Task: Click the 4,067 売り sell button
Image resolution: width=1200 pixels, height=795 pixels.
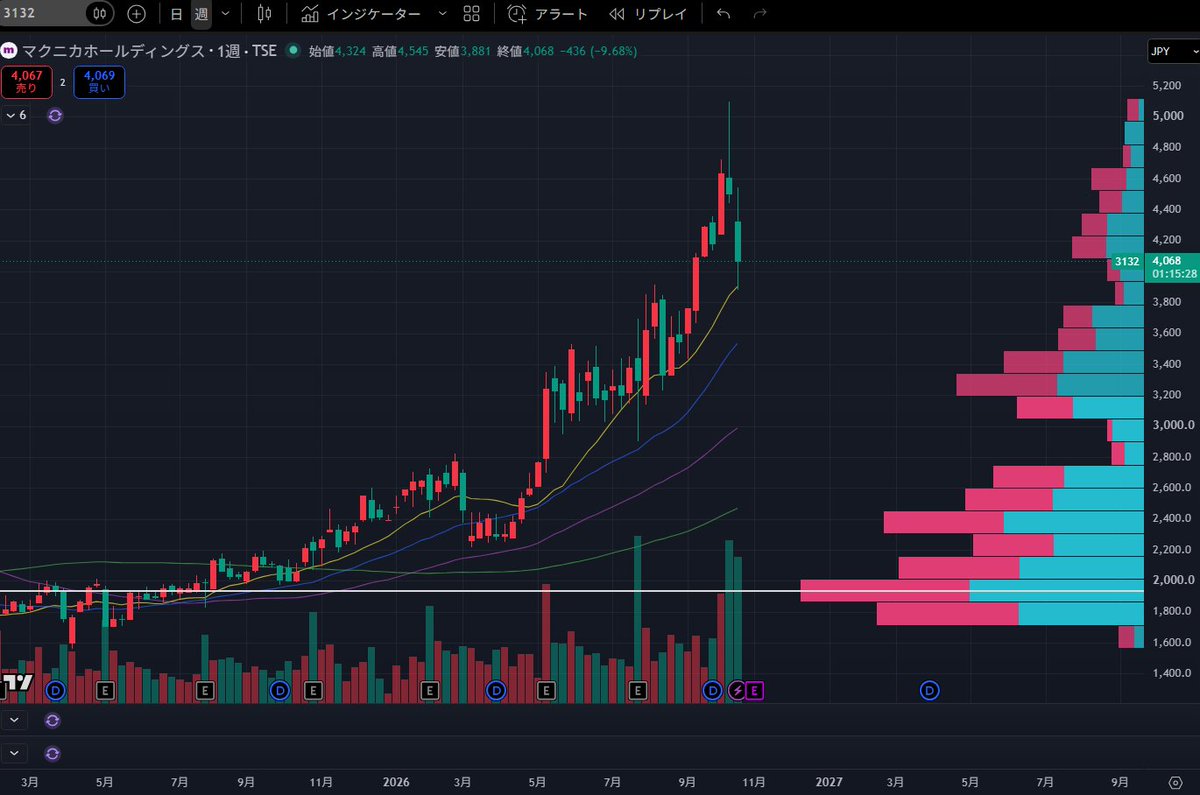Action: pos(26,82)
